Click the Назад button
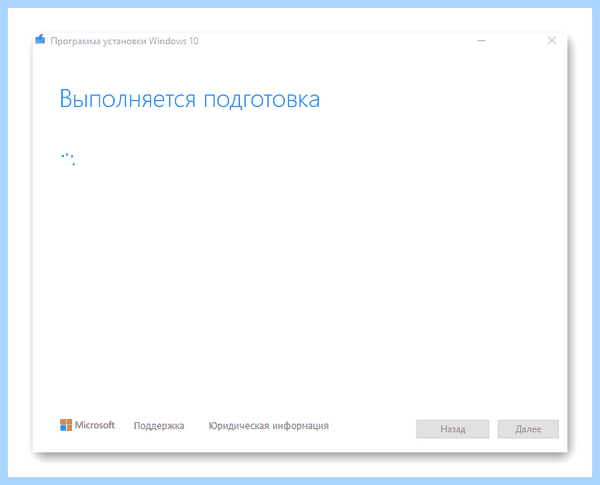Screen dimensions: 600x485 pyautogui.click(x=453, y=429)
